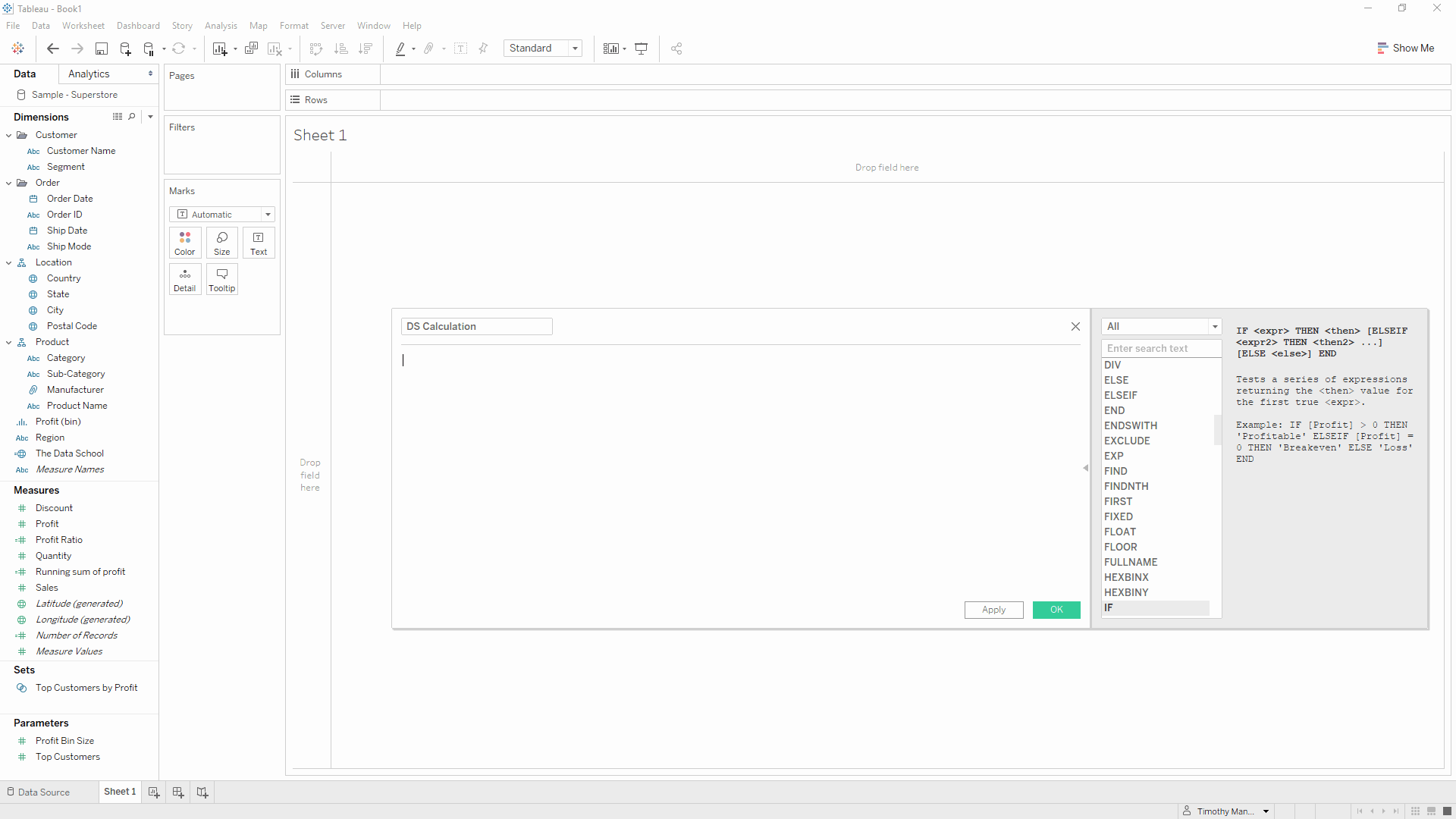This screenshot has height=819, width=1456.
Task: Click the group members paperclip icon
Action: [429, 49]
